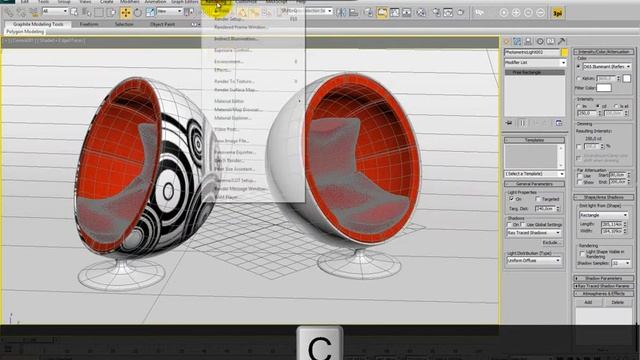Image resolution: width=640 pixels, height=360 pixels.
Task: Toggle the Window/Crossing selection icon
Action: point(111,13)
